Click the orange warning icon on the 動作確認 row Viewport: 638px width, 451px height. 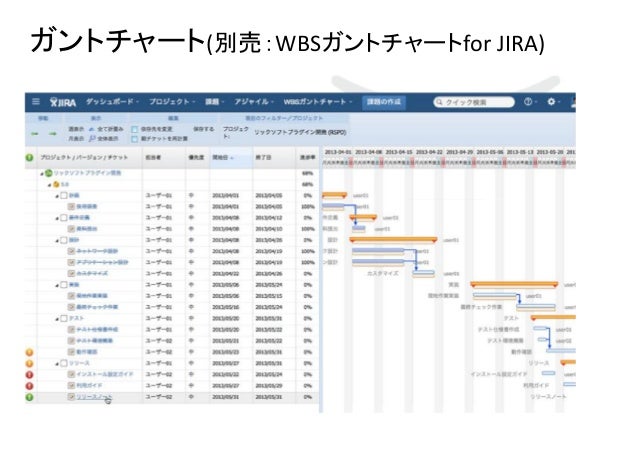pyautogui.click(x=29, y=352)
